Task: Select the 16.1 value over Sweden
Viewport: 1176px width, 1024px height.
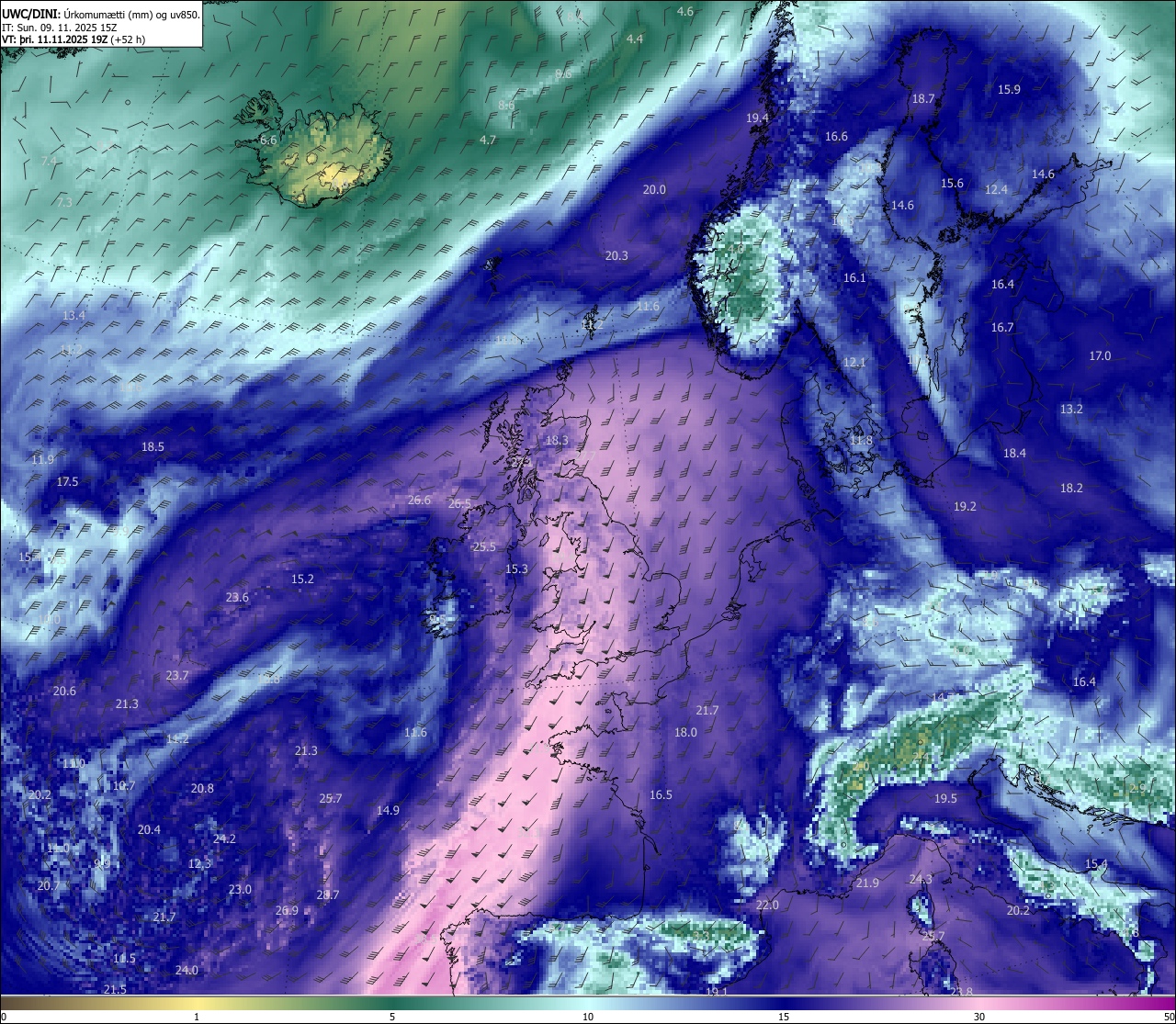Action: (x=854, y=278)
